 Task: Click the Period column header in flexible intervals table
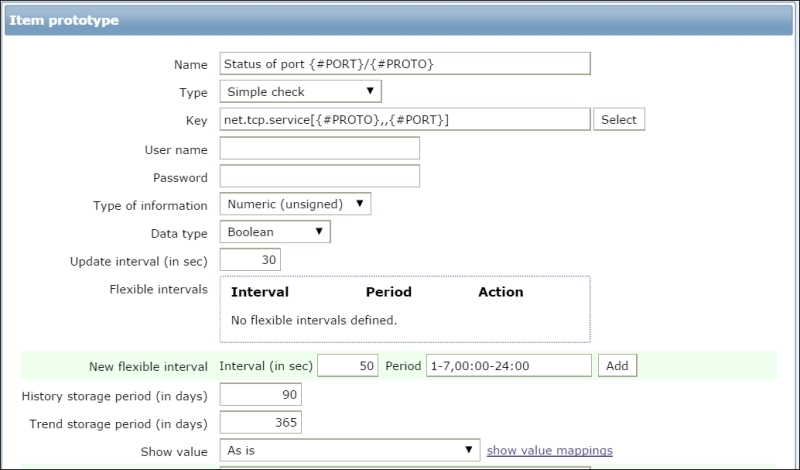click(x=388, y=292)
